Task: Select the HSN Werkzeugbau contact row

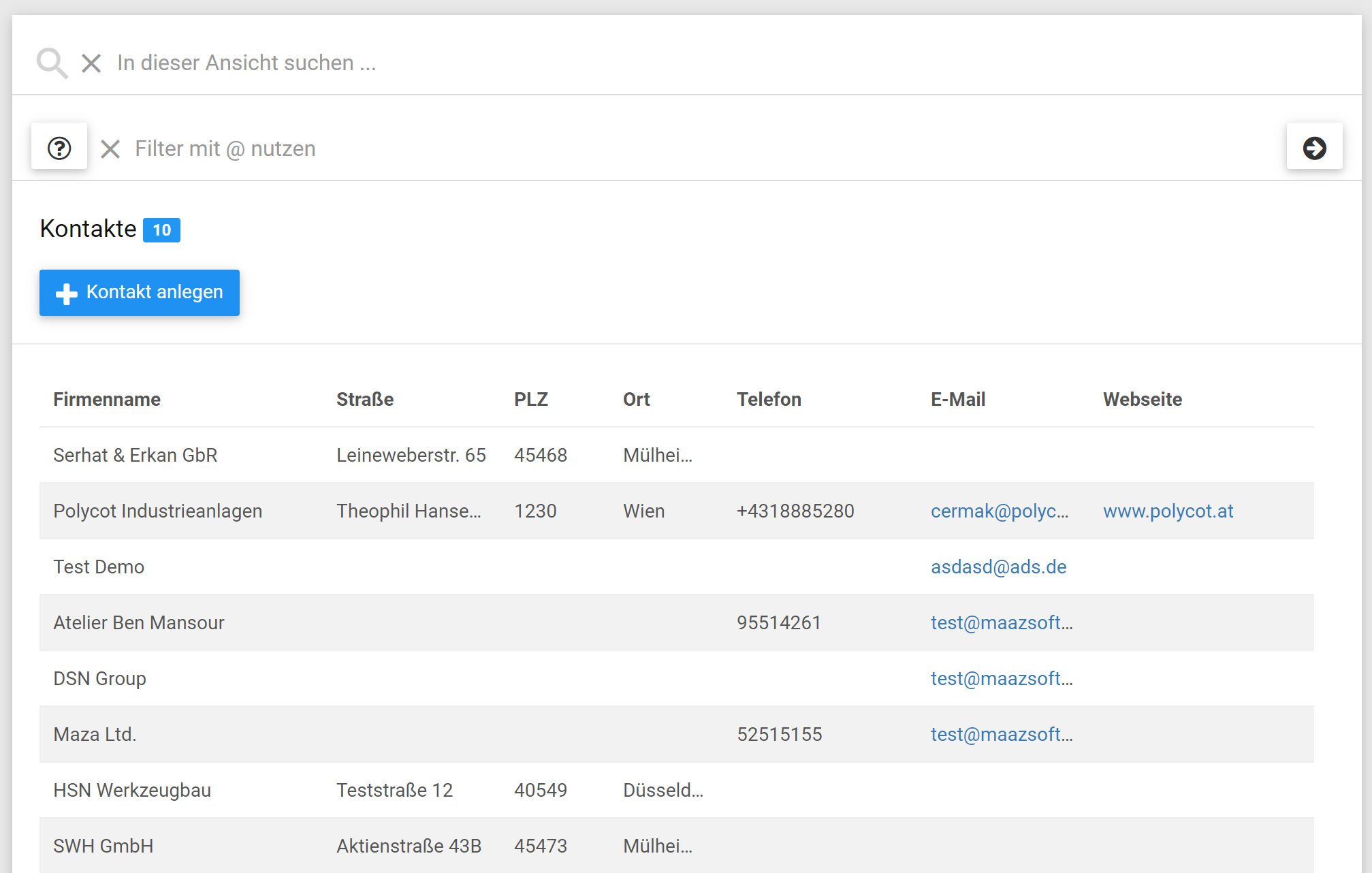Action: (x=132, y=790)
